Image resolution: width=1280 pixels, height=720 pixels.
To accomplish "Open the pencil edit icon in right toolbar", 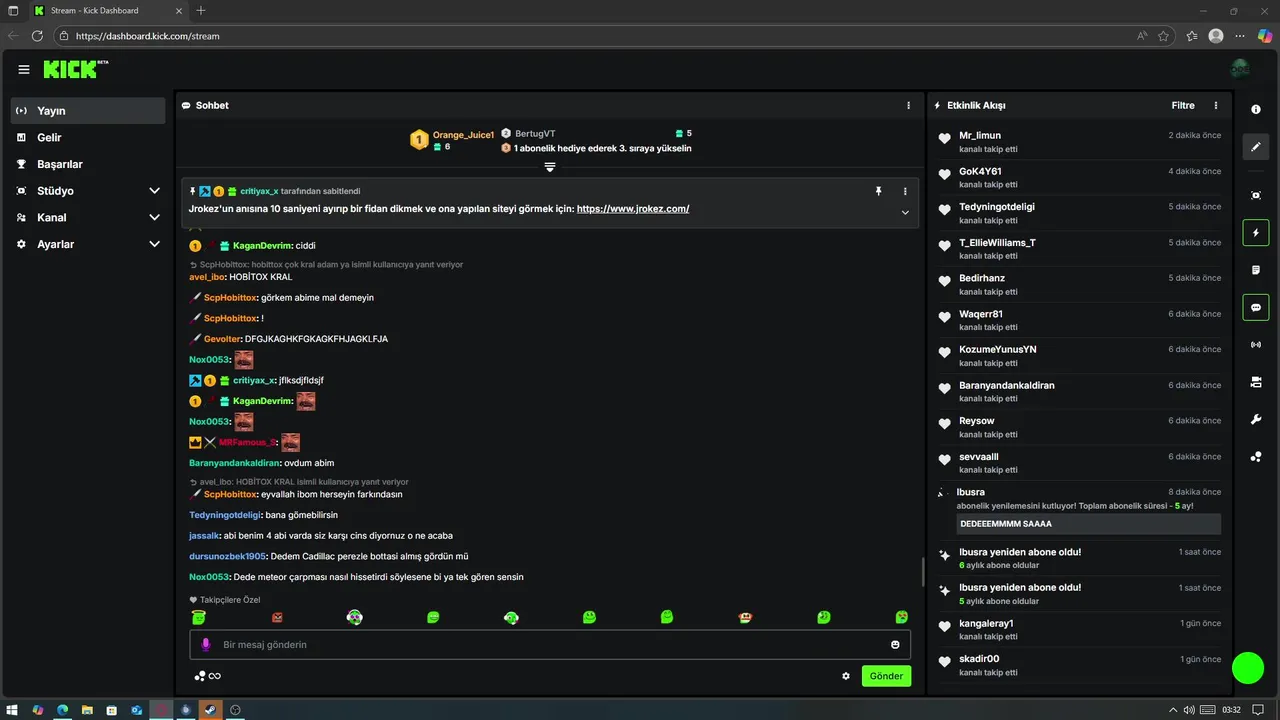I will point(1256,147).
